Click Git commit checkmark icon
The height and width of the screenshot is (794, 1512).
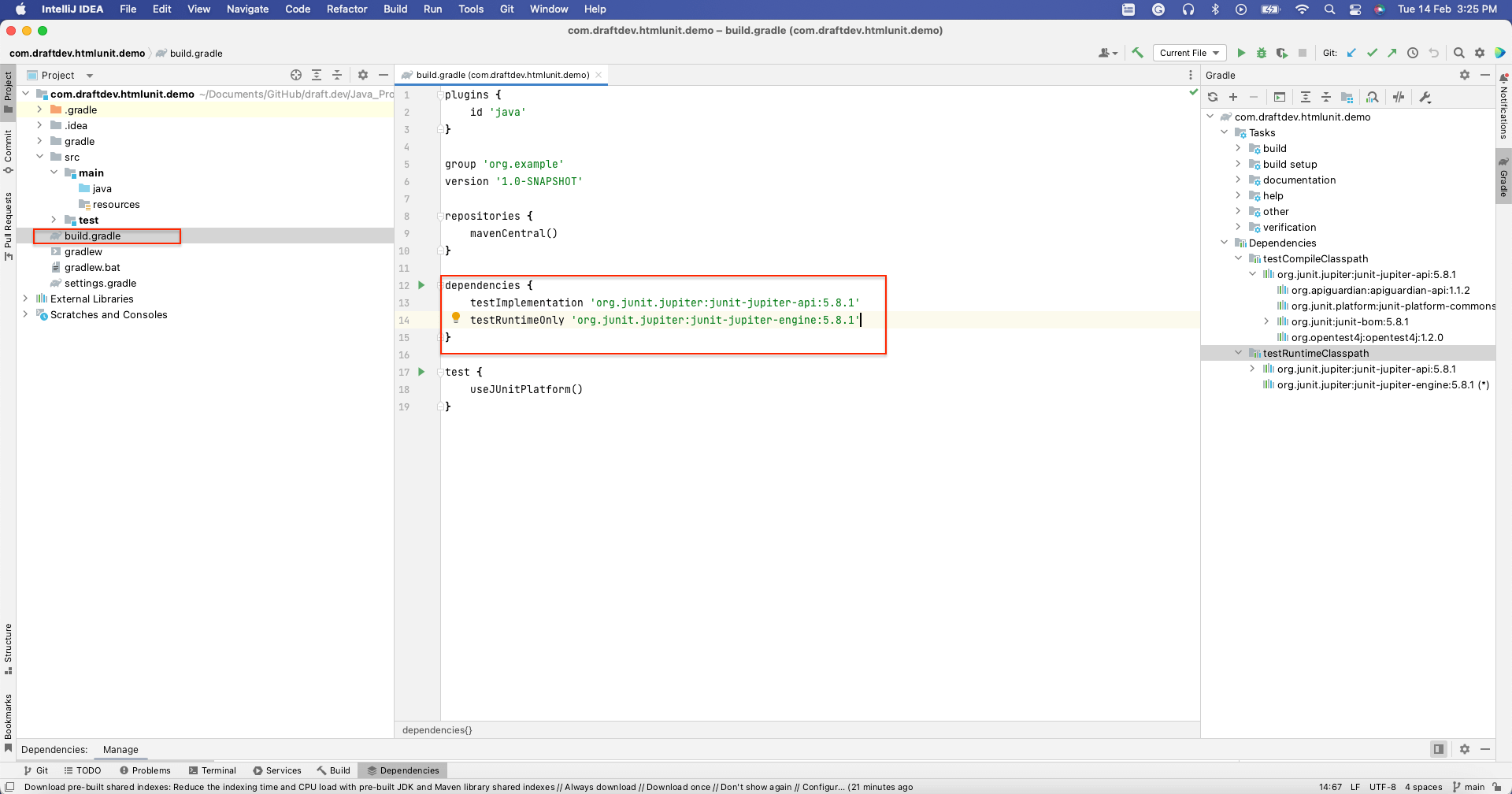click(1372, 53)
